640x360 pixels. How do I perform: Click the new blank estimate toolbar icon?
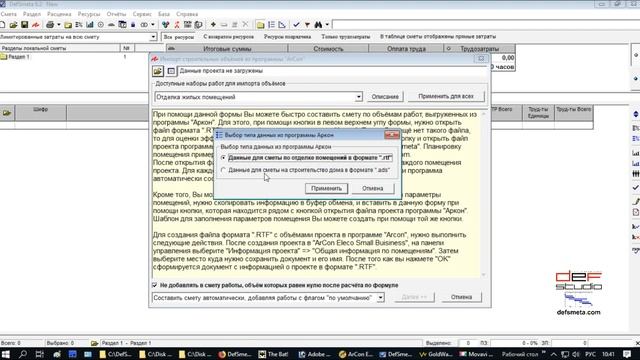pos(2,25)
